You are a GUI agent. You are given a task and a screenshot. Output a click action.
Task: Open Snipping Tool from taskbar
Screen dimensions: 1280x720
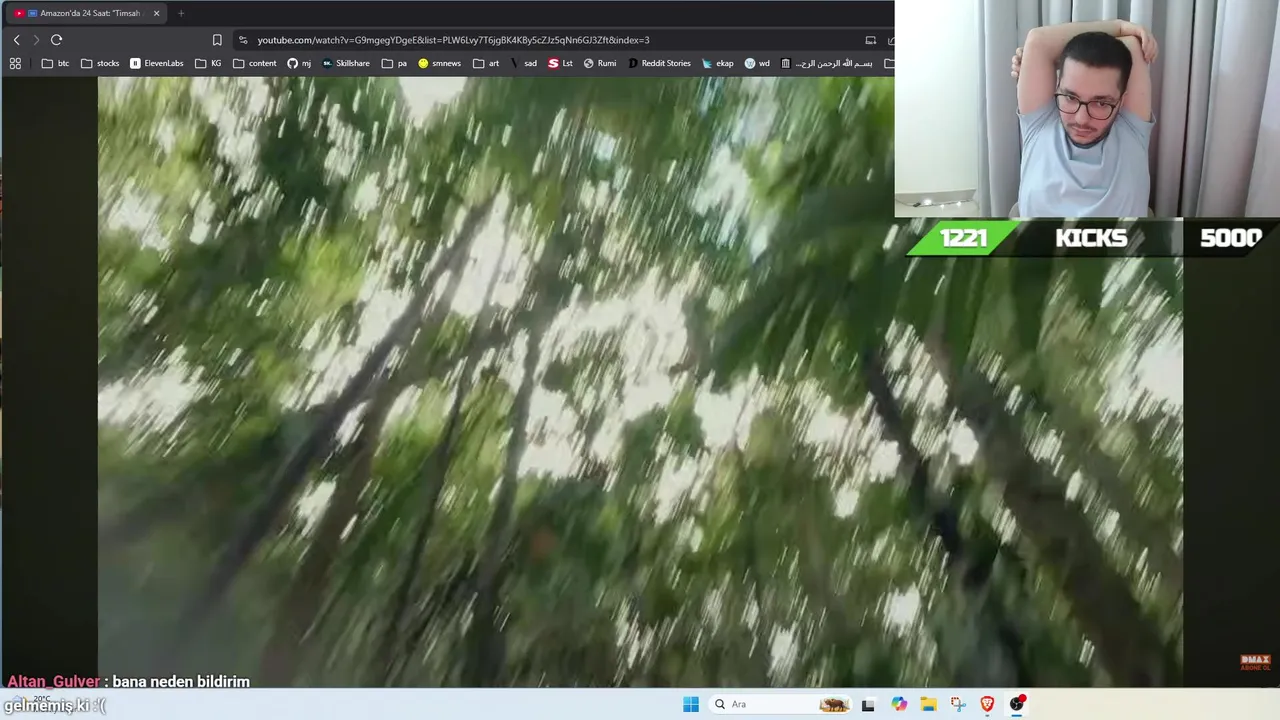click(x=958, y=704)
